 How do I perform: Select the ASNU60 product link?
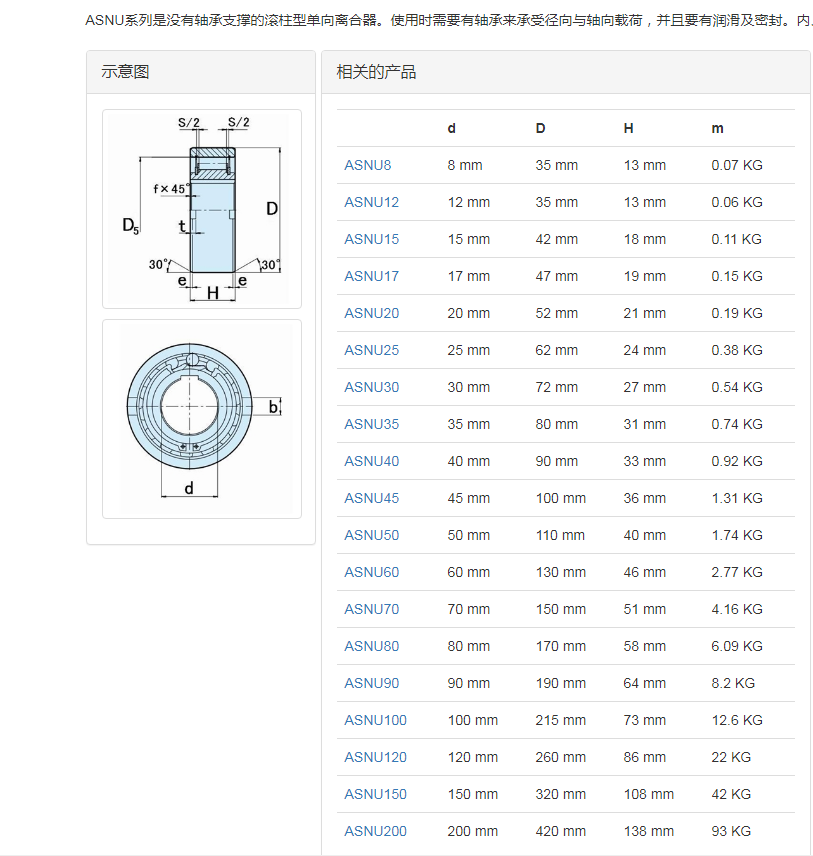click(x=371, y=572)
